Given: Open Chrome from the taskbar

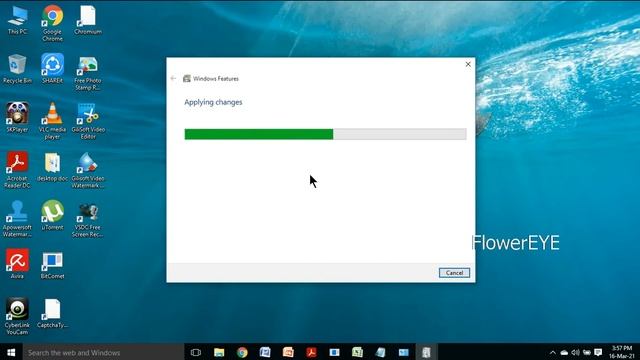Looking at the screenshot, I should click(242, 352).
